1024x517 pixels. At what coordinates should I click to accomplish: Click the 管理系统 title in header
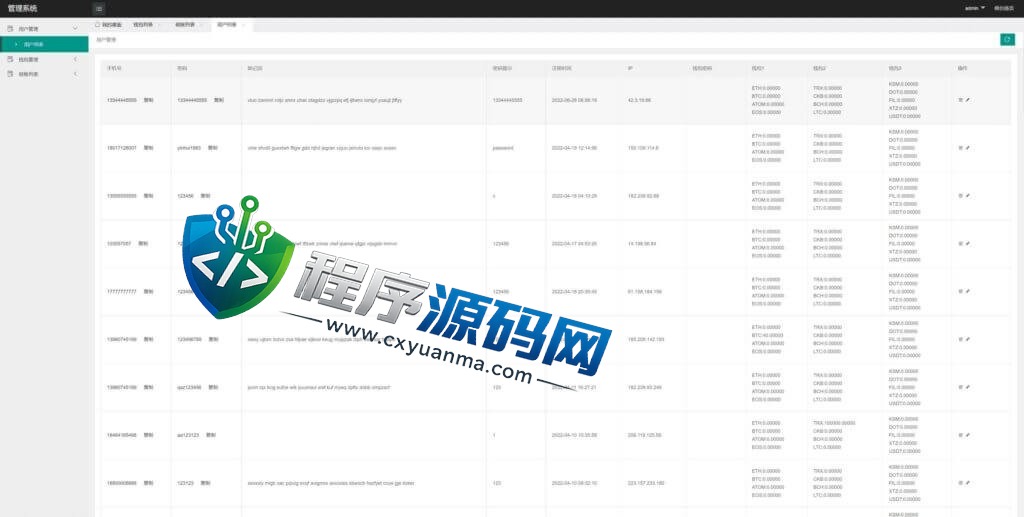22,8
